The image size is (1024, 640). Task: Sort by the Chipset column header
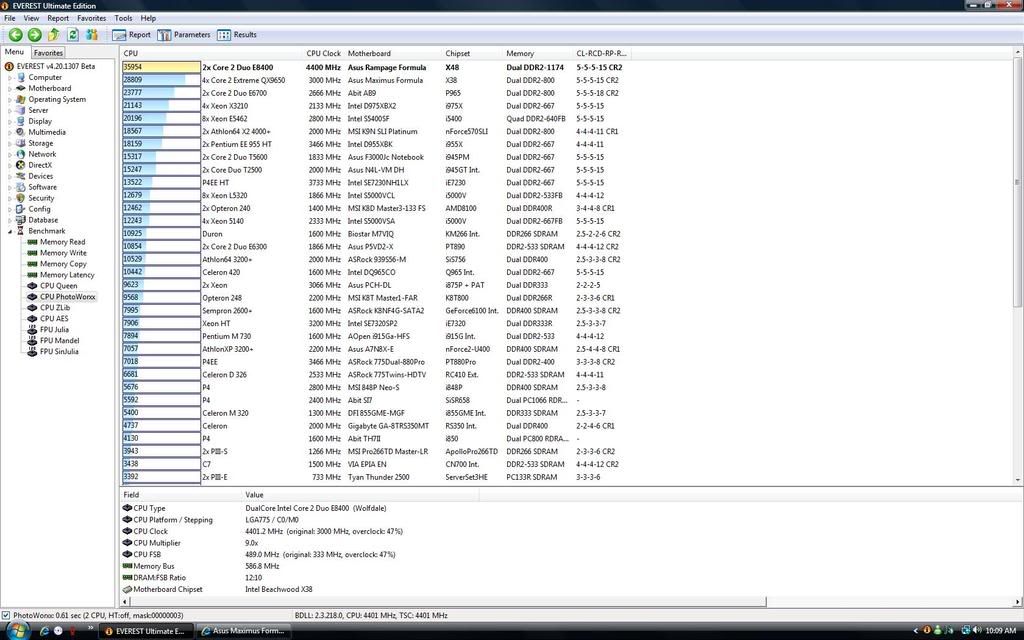[x=473, y=54]
